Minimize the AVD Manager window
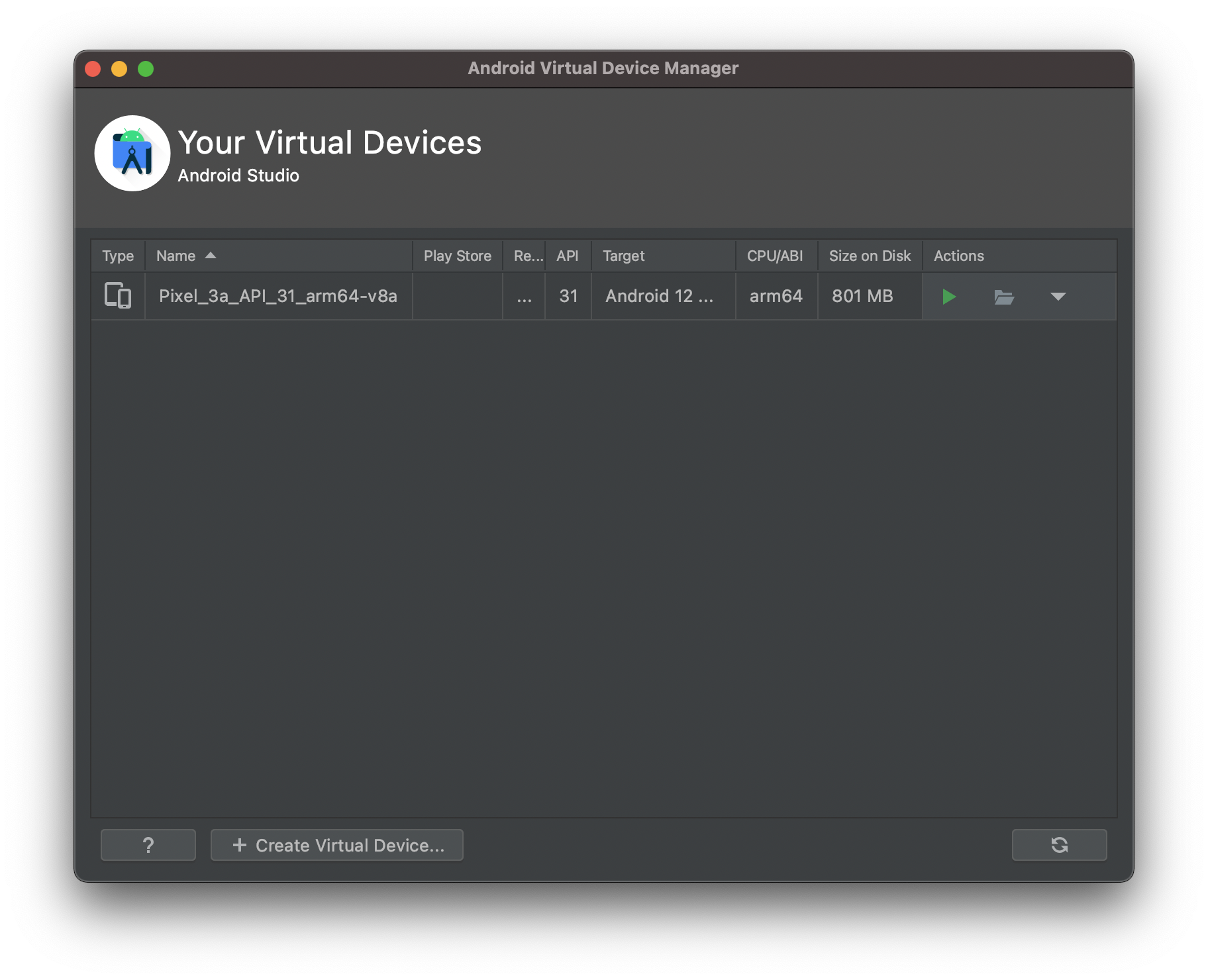This screenshot has width=1208, height=980. (x=119, y=69)
